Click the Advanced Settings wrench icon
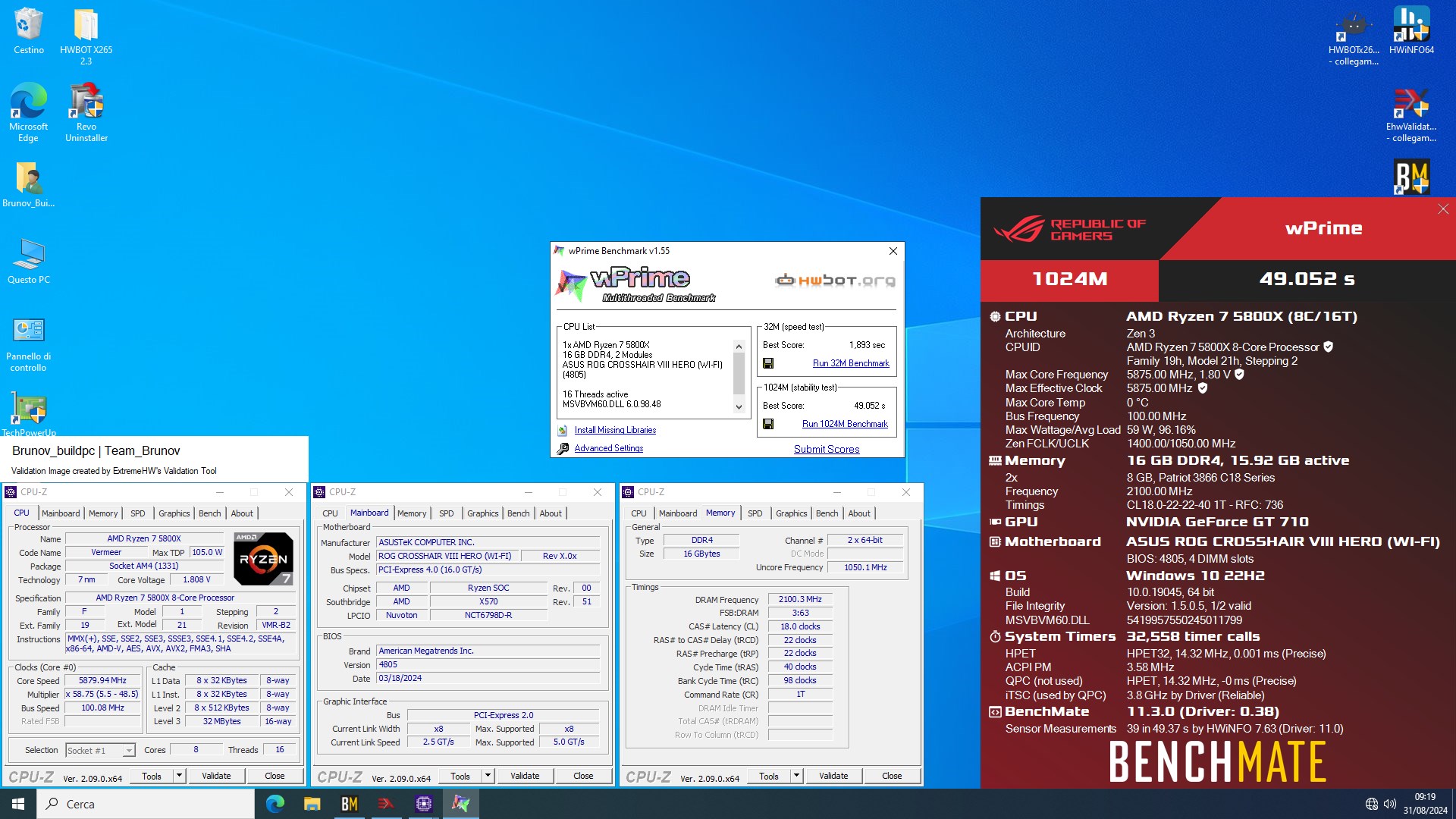The image size is (1456, 819). [563, 448]
